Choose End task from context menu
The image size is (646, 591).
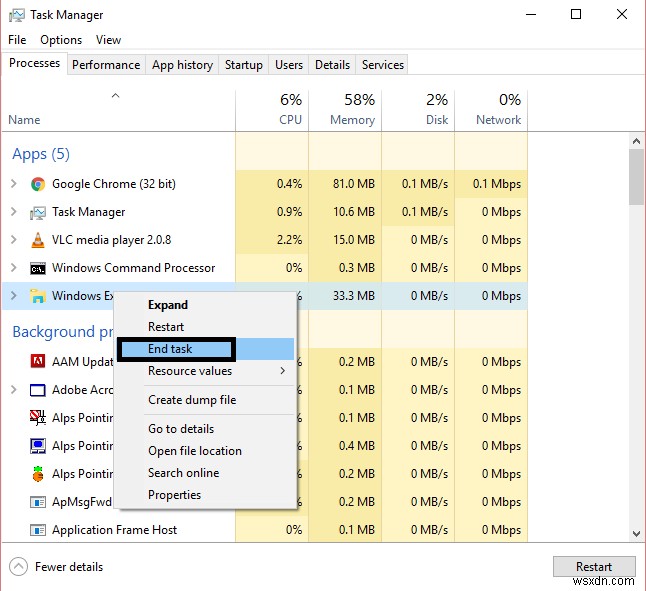(171, 349)
